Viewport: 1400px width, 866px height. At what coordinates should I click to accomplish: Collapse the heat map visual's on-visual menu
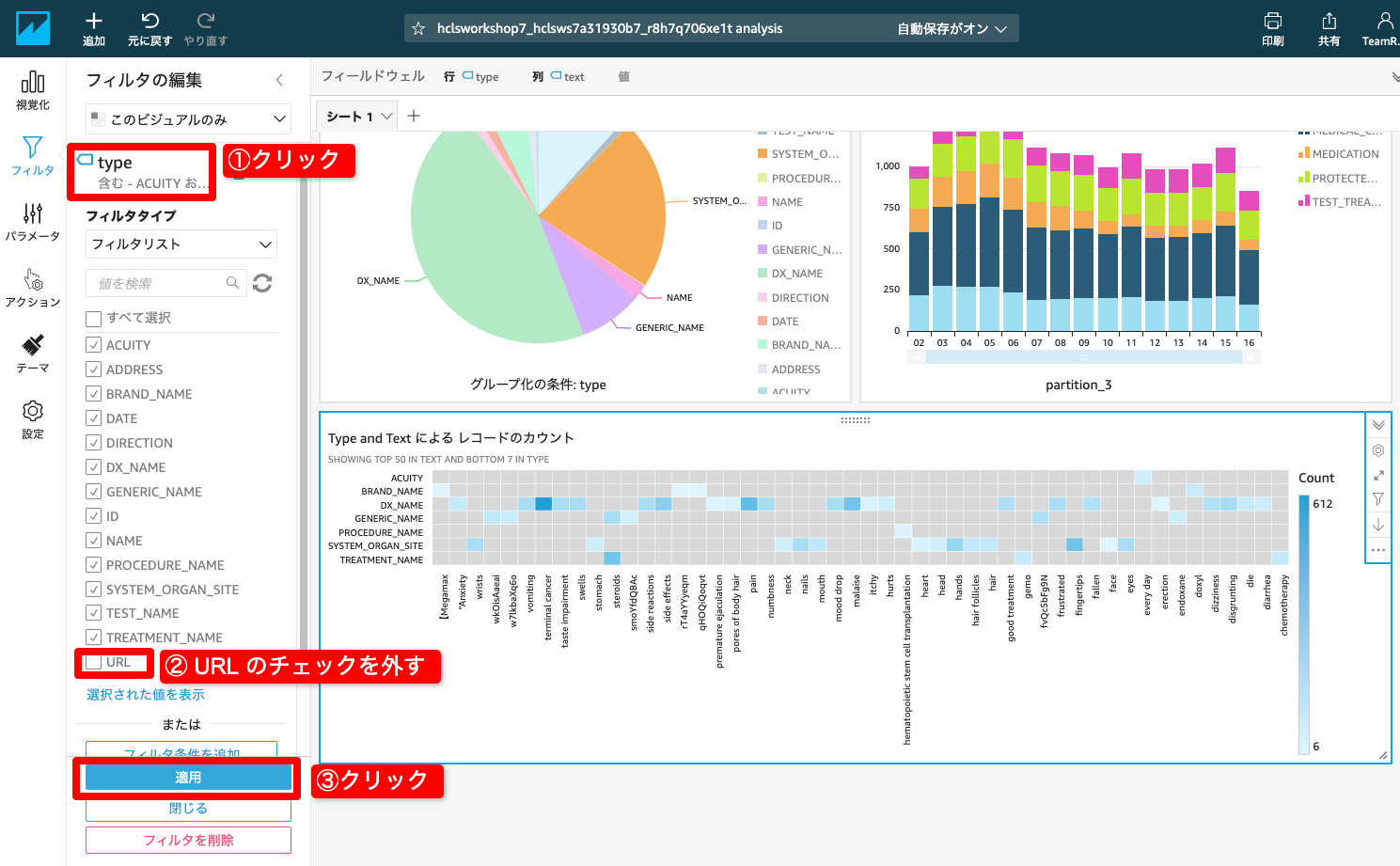(1378, 425)
